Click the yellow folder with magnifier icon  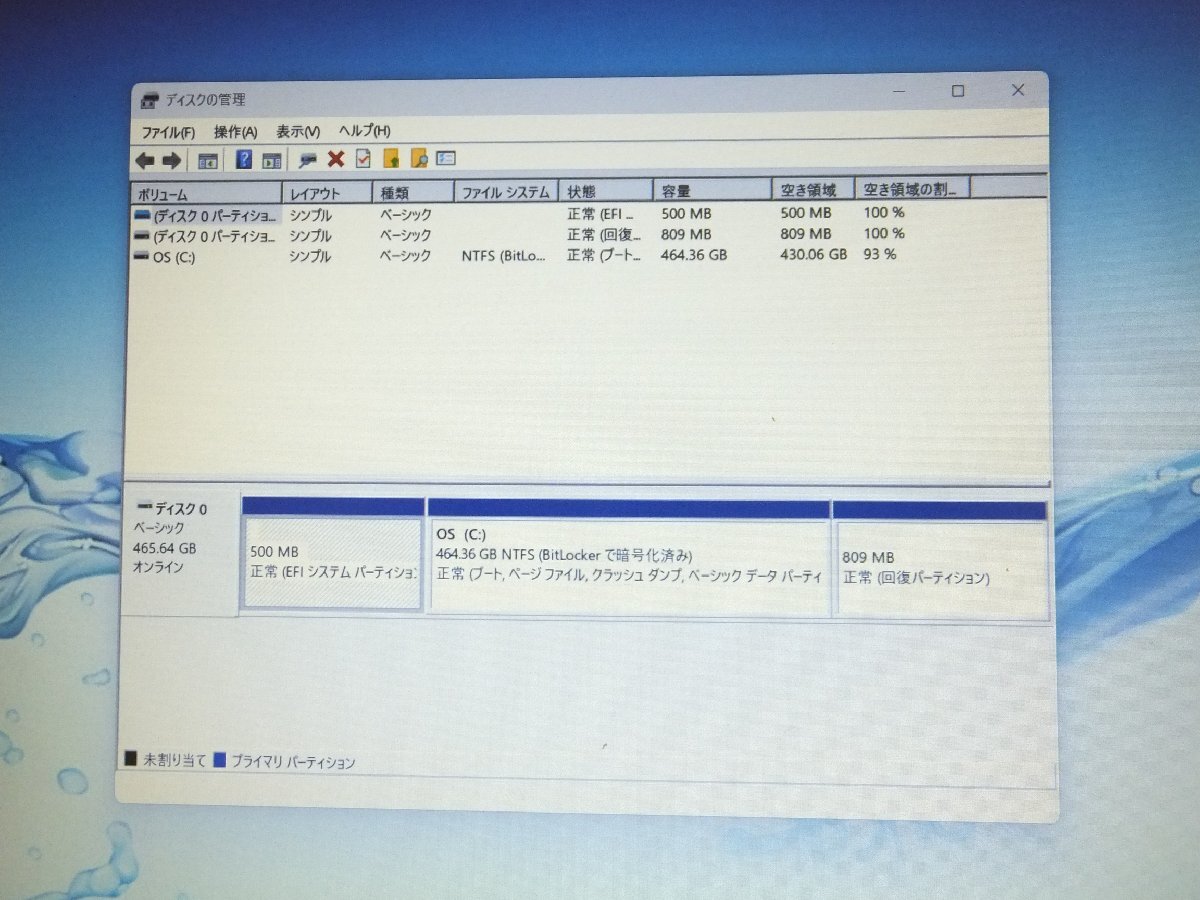(419, 158)
